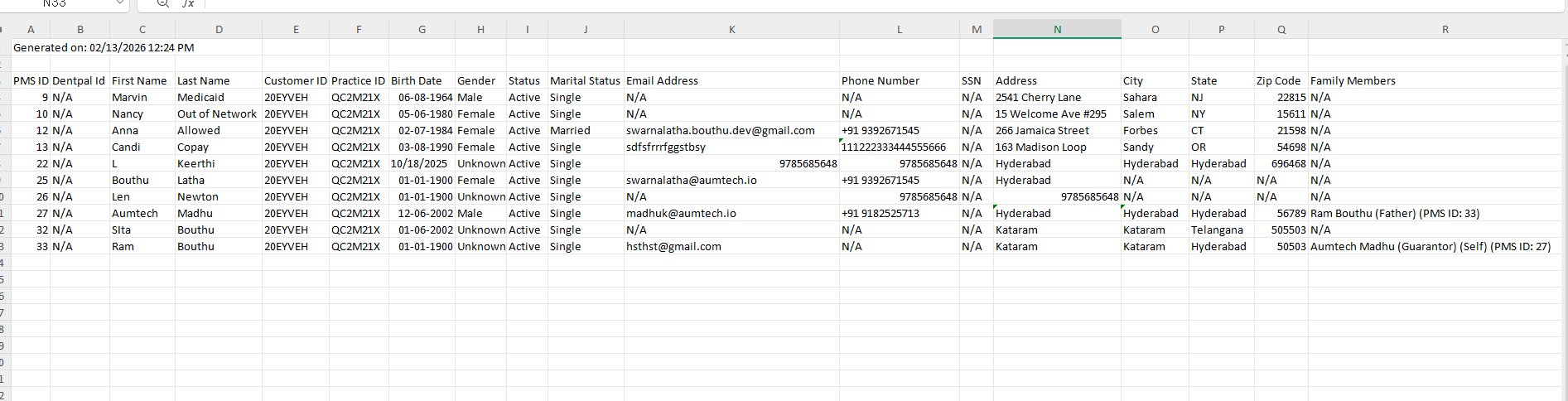Select column R by its header

[1445, 30]
